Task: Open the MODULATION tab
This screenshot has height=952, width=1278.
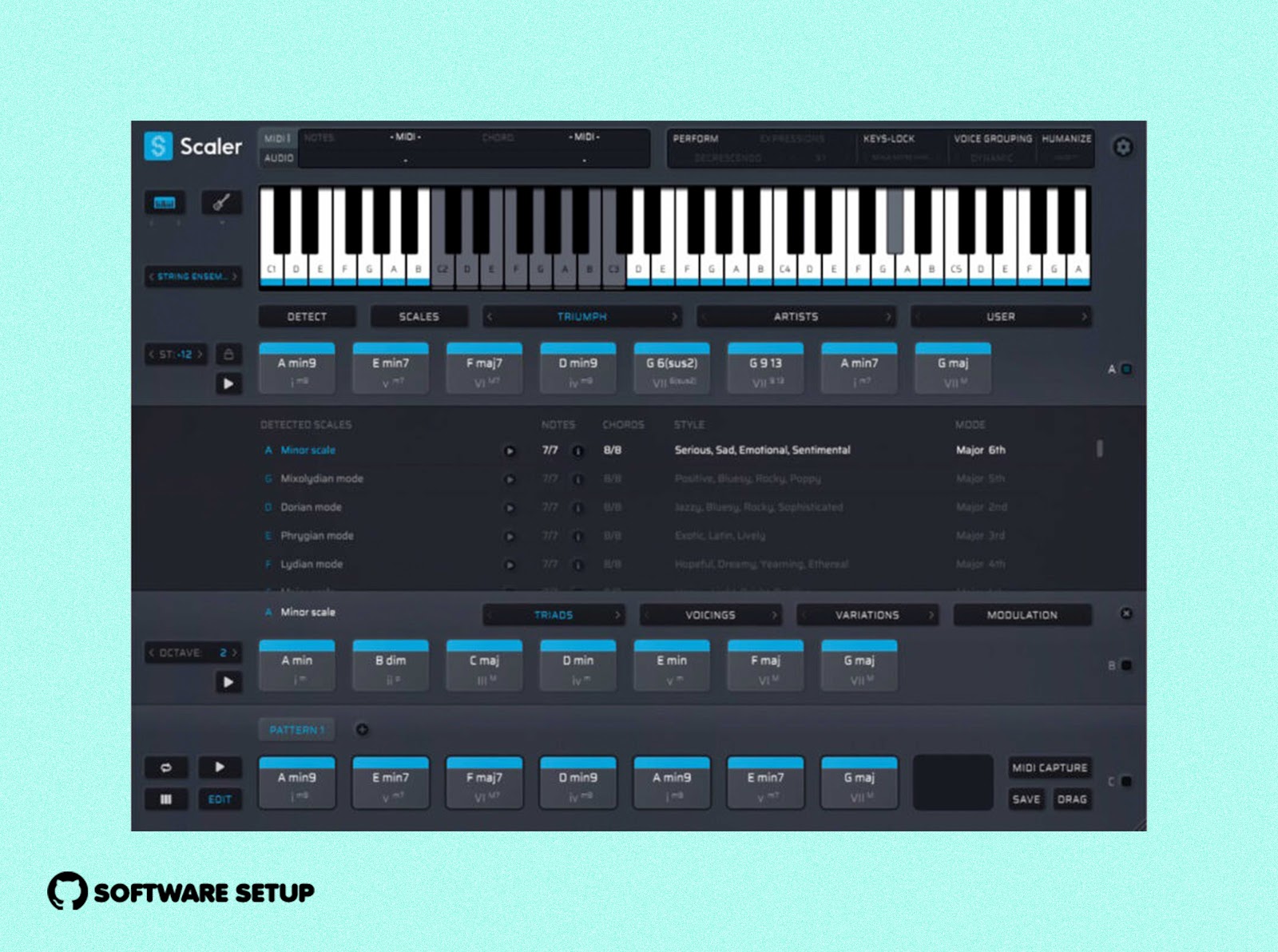Action: coord(1022,615)
